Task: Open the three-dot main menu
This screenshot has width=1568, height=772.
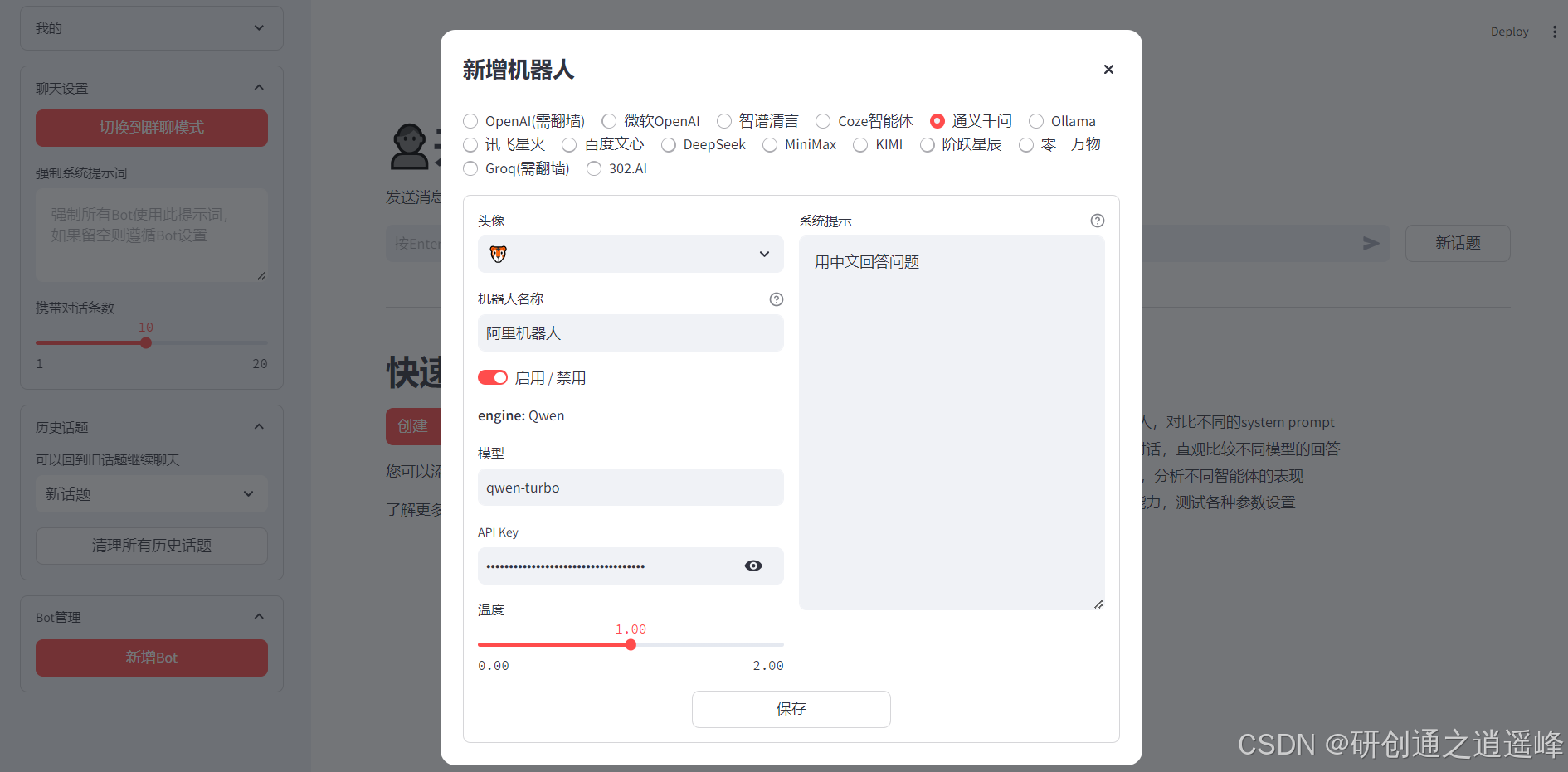Action: click(x=1554, y=32)
